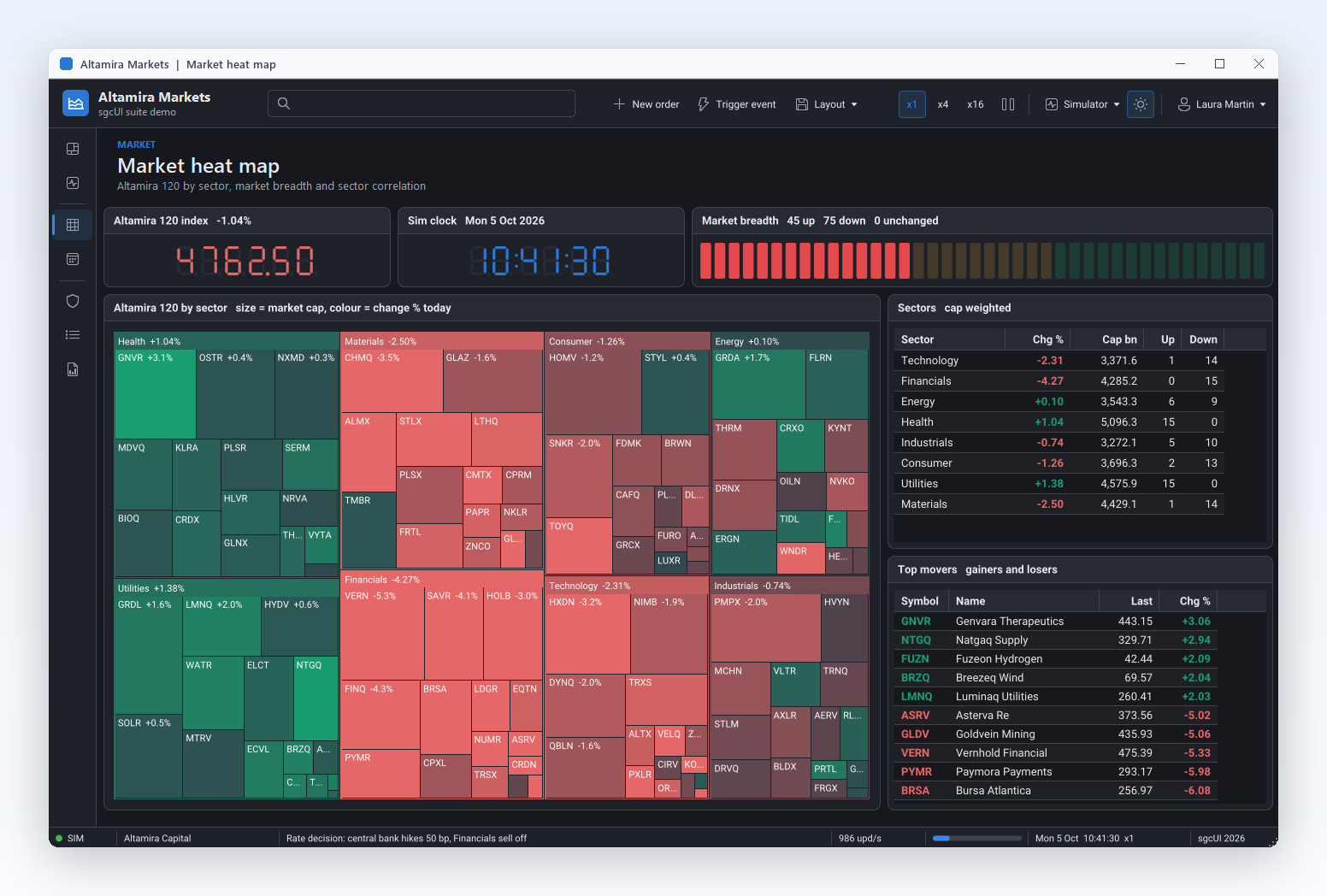Image resolution: width=1327 pixels, height=896 pixels.
Task: Select the CHMQ -3.5% heat map tile
Action: pos(392,380)
